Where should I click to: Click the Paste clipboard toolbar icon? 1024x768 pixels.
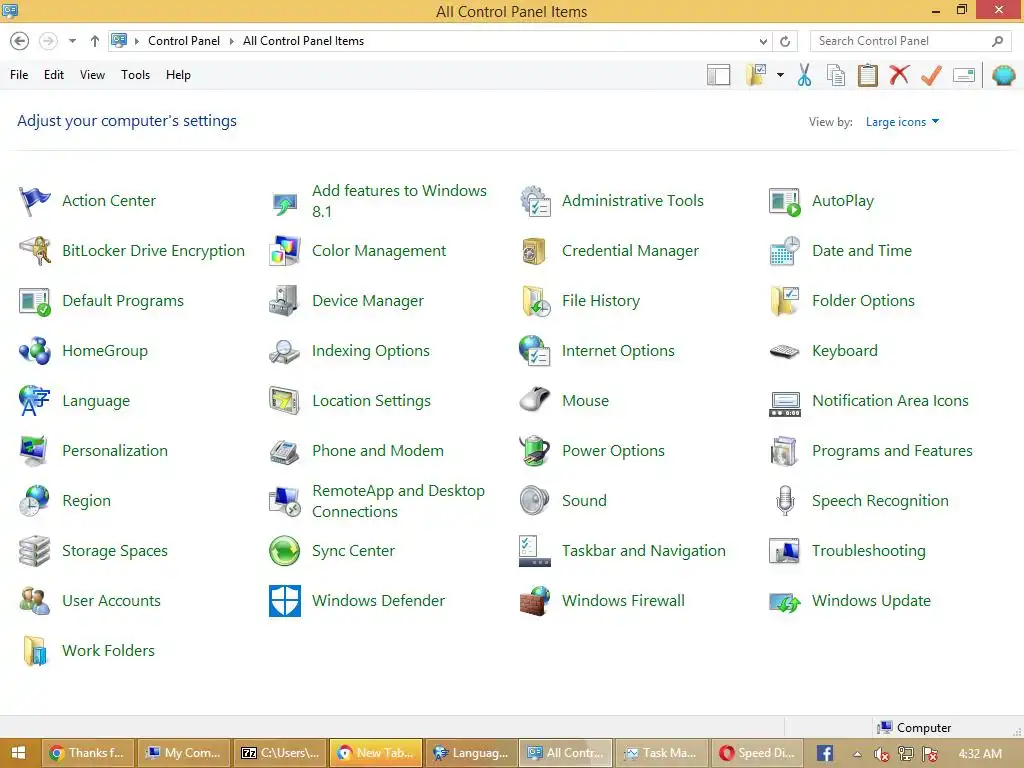click(x=867, y=75)
